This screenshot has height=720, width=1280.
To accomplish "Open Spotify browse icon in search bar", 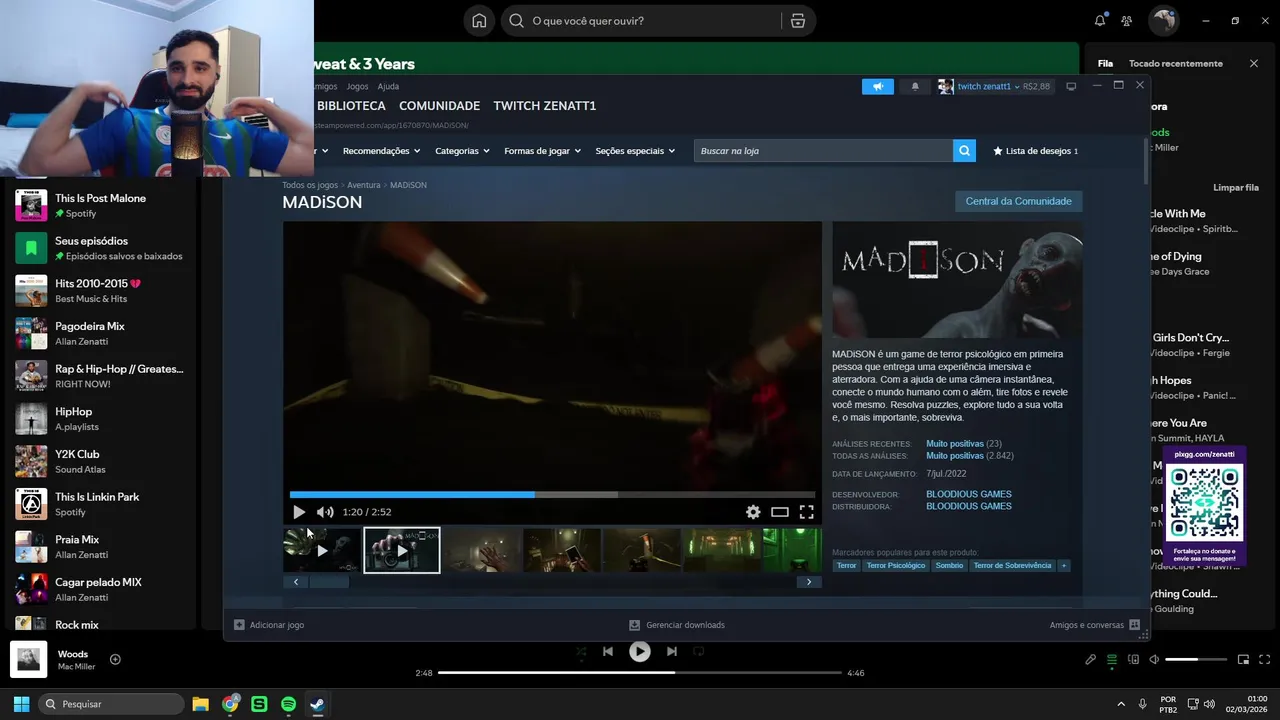I will (x=798, y=21).
